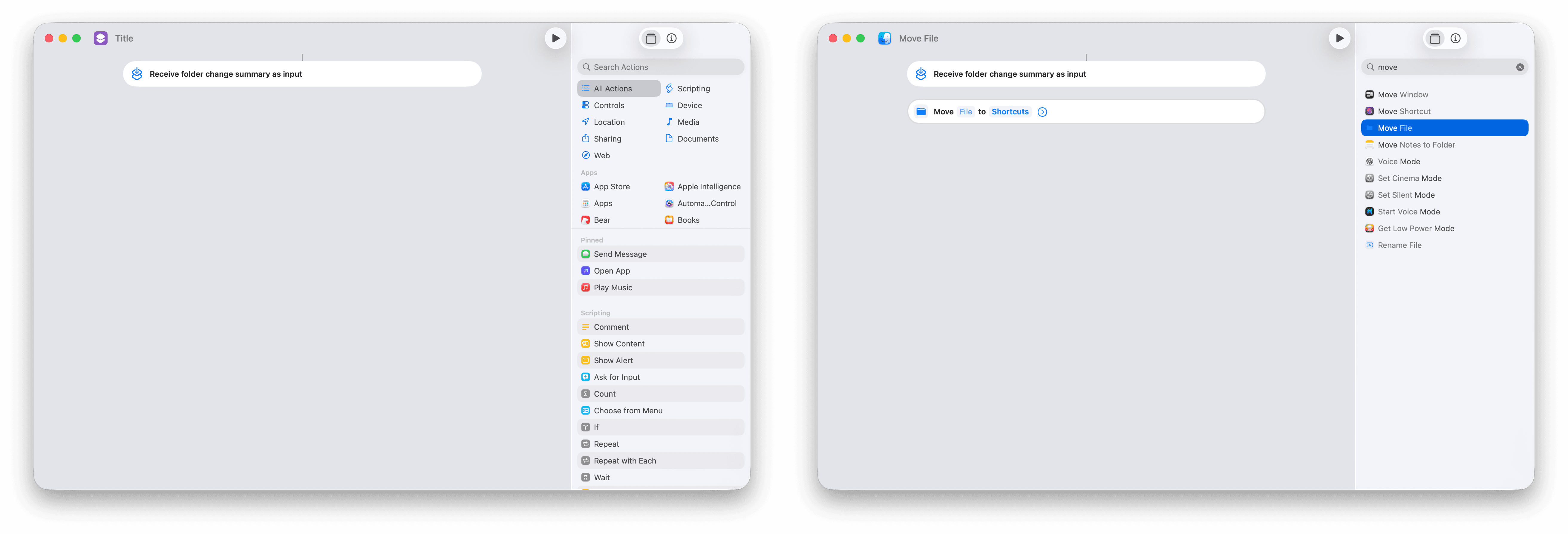The height and width of the screenshot is (534, 1568).
Task: Run the Title shortcut with play button
Action: click(555, 38)
